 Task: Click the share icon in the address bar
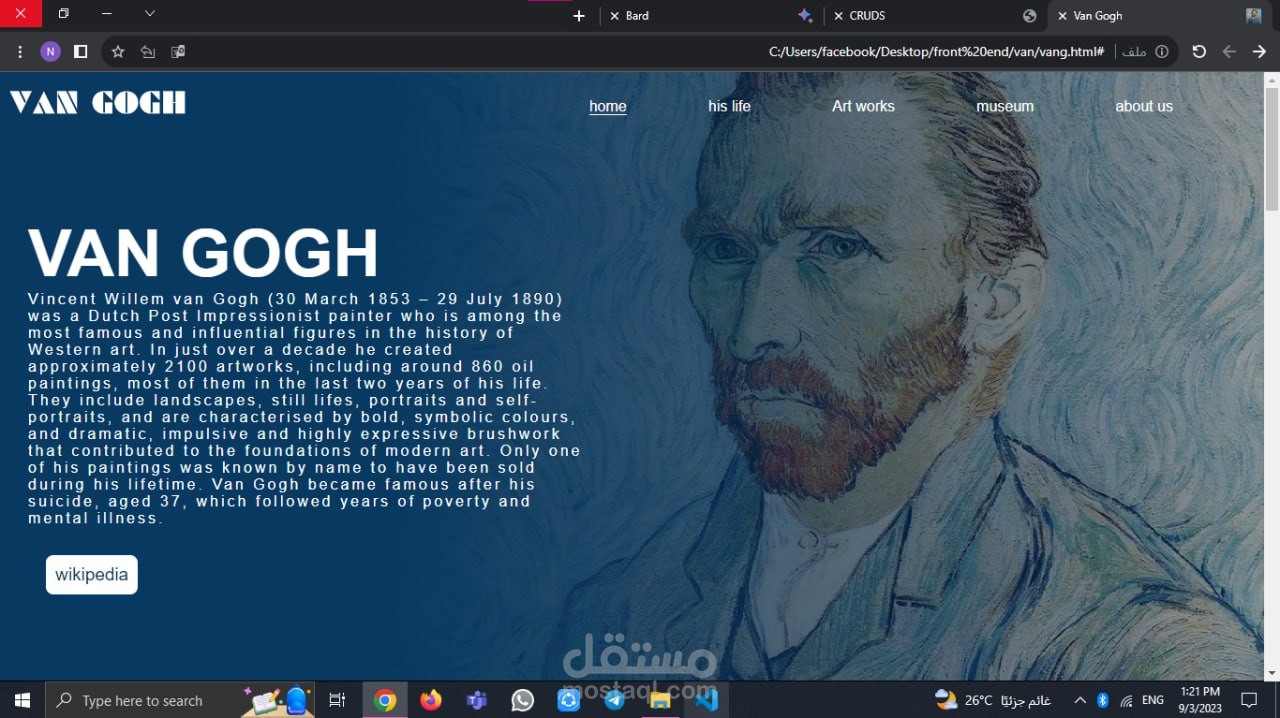(148, 52)
